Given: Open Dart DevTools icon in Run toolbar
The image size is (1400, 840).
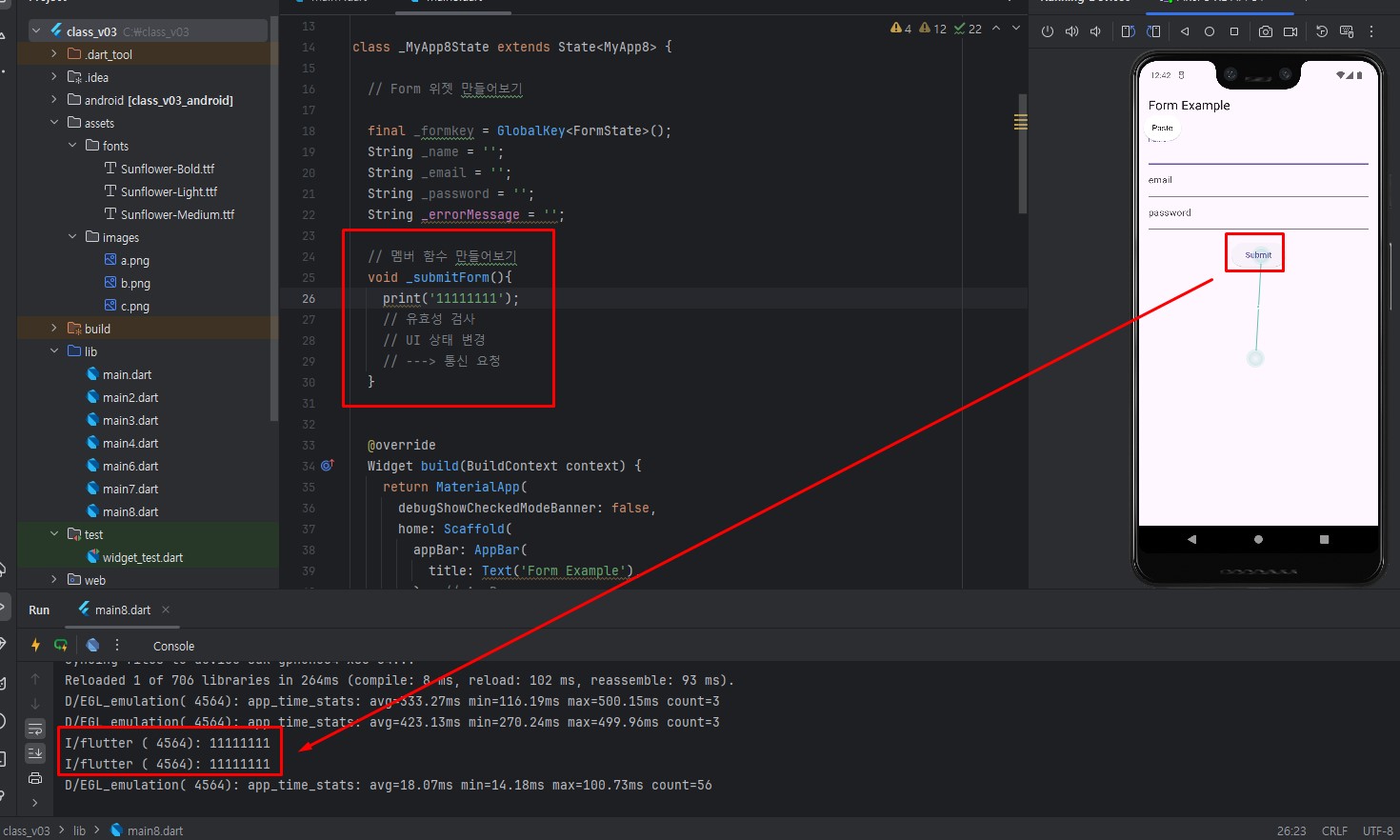Looking at the screenshot, I should point(92,645).
